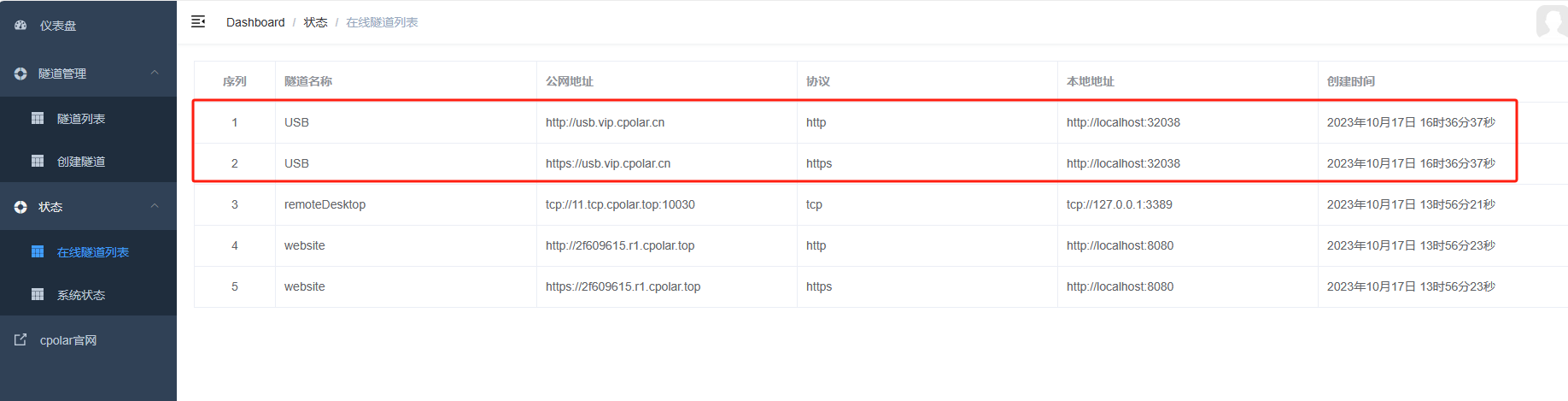Click the status section circle icon
This screenshot has height=401, width=1568.
(x=20, y=207)
